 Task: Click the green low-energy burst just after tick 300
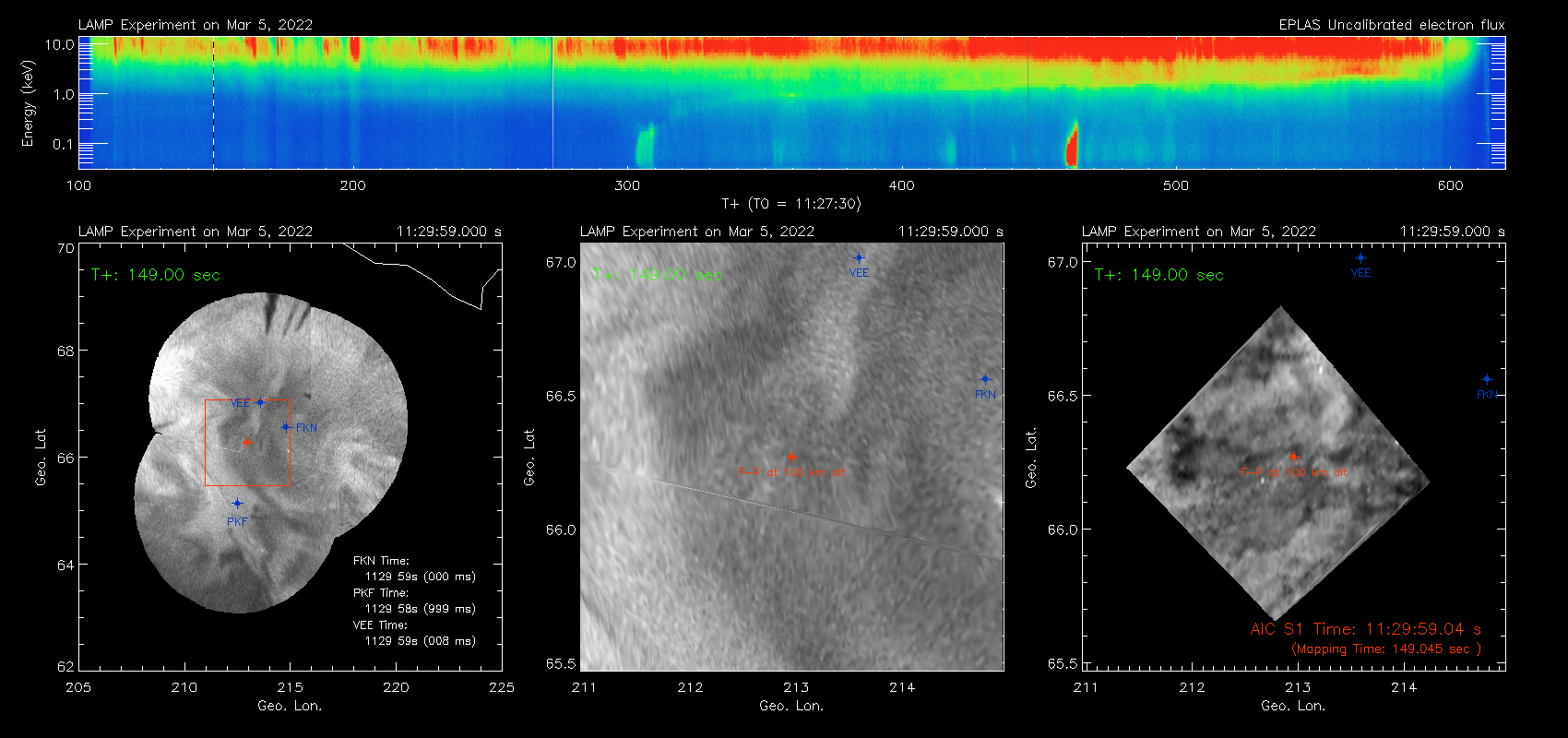tap(645, 148)
